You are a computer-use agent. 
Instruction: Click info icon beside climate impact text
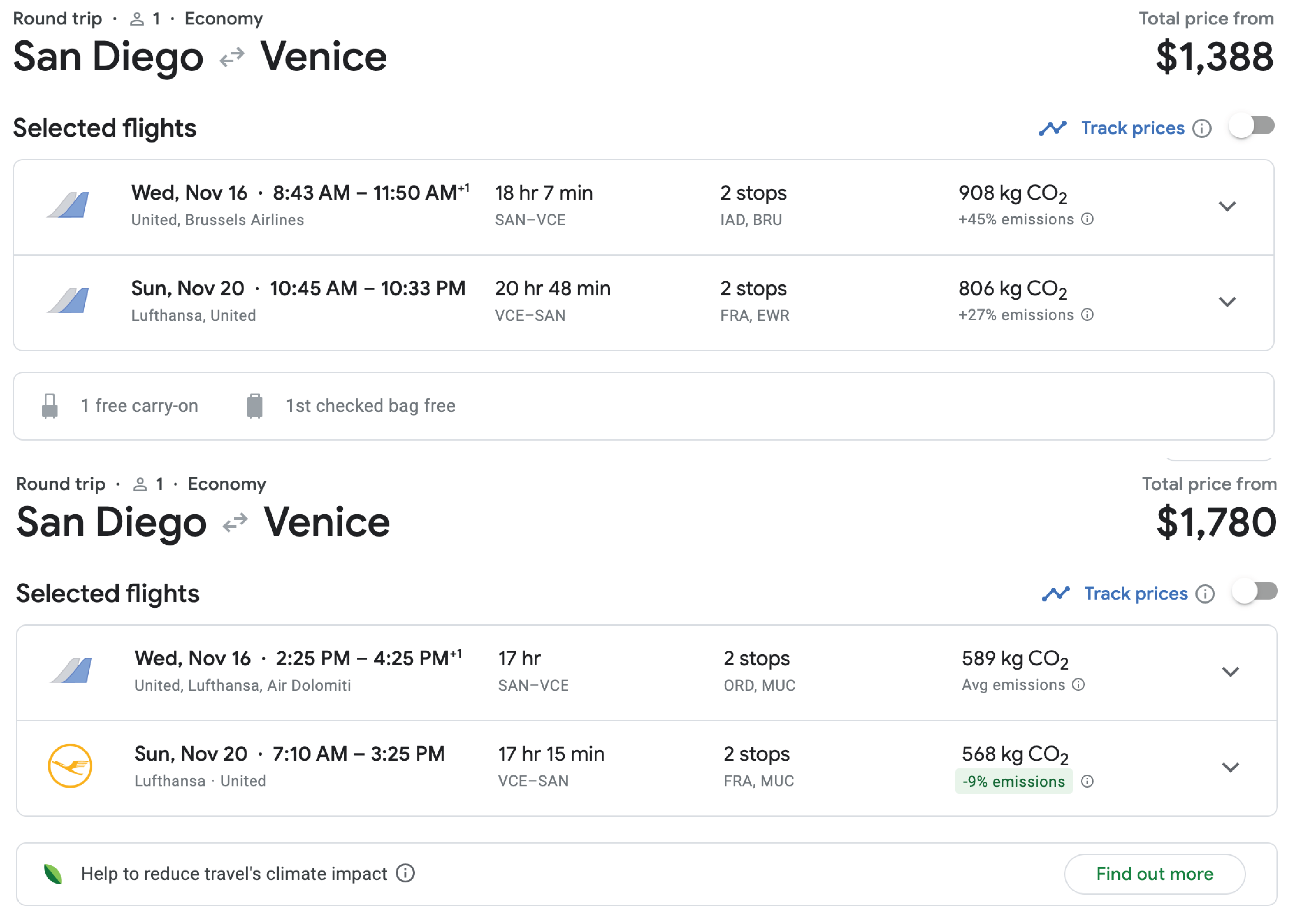[x=405, y=873]
